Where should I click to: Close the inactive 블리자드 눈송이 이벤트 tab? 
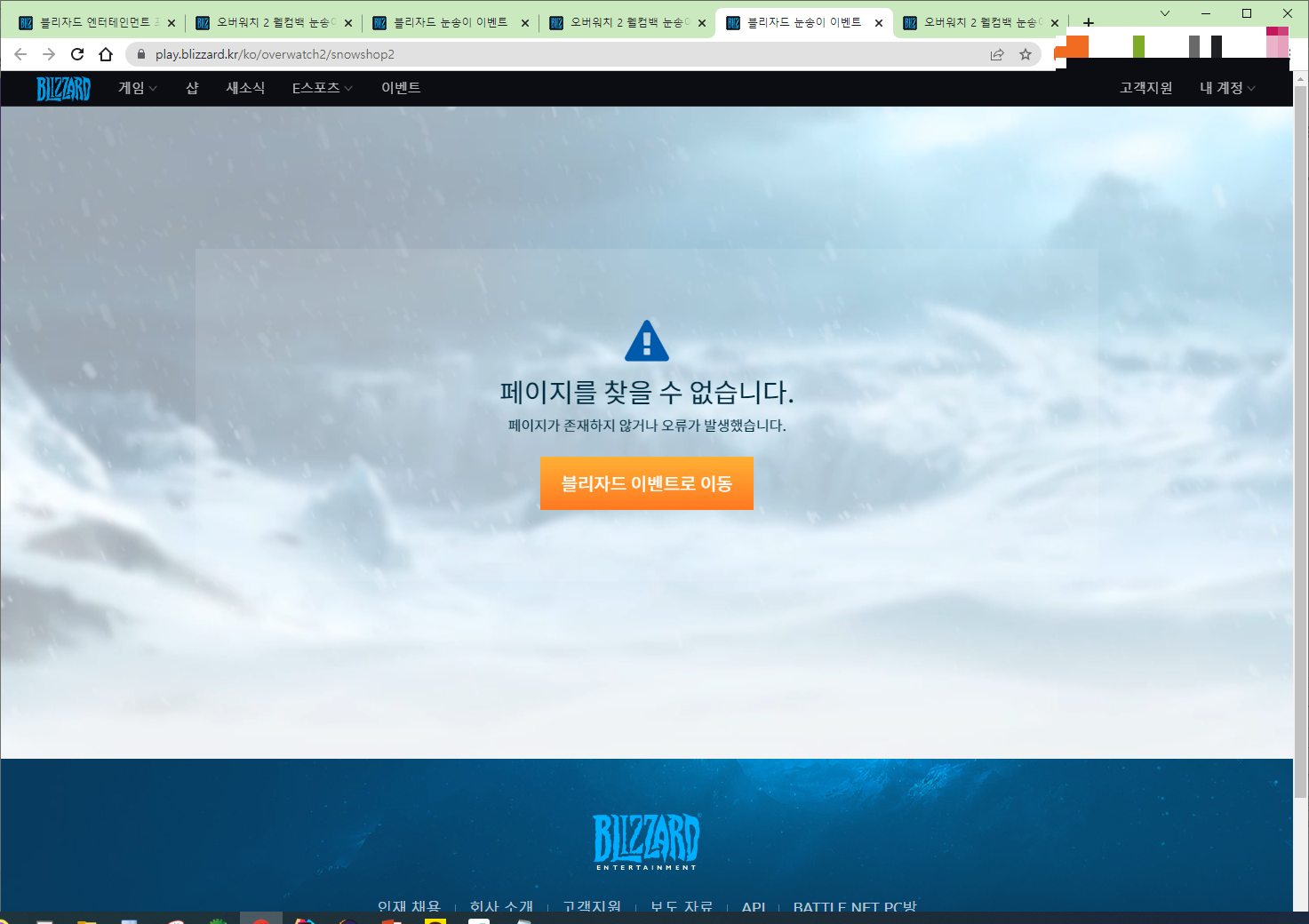pos(525,23)
